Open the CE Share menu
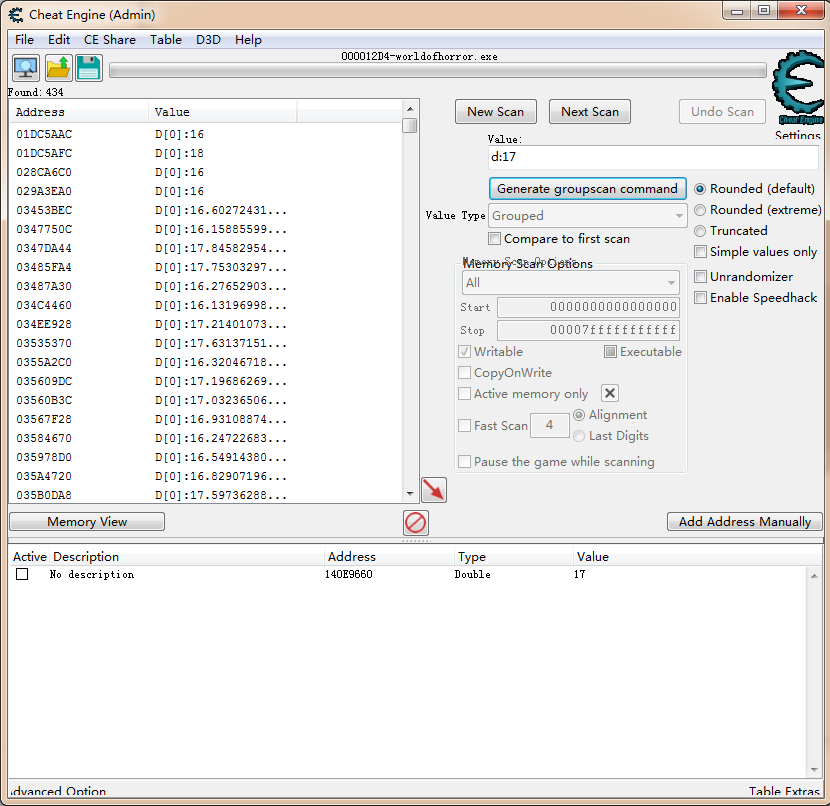This screenshot has height=806, width=830. click(x=110, y=40)
